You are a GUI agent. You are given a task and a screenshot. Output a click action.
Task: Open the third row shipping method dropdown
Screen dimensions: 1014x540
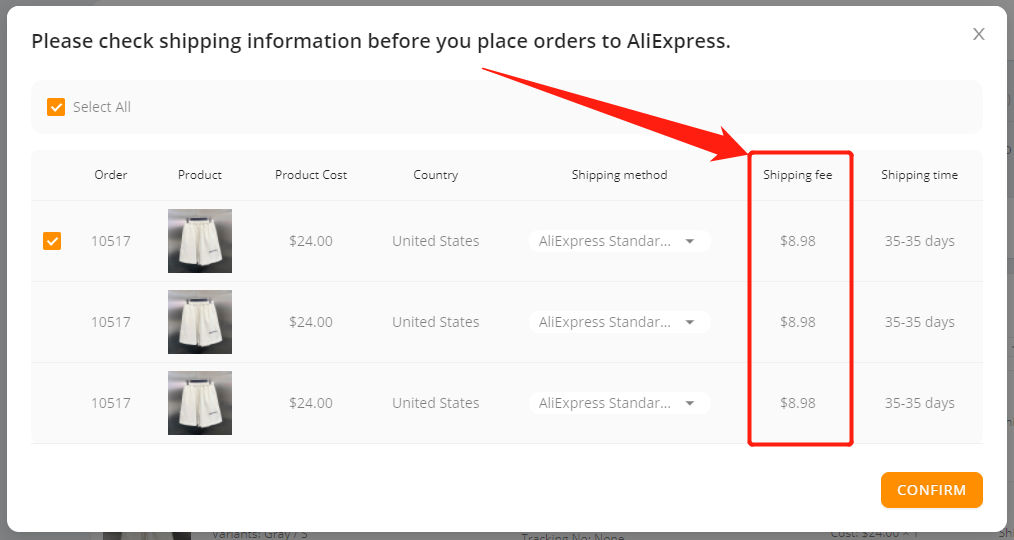pos(620,403)
